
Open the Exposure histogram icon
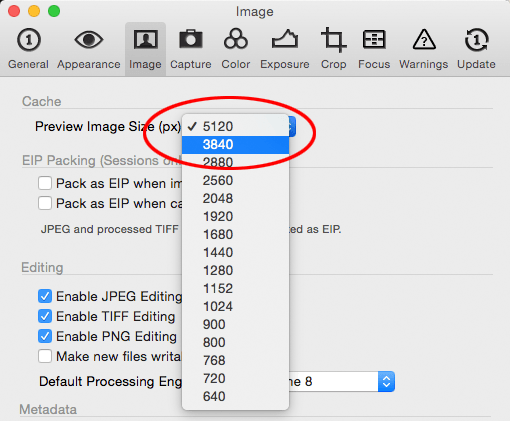[285, 40]
